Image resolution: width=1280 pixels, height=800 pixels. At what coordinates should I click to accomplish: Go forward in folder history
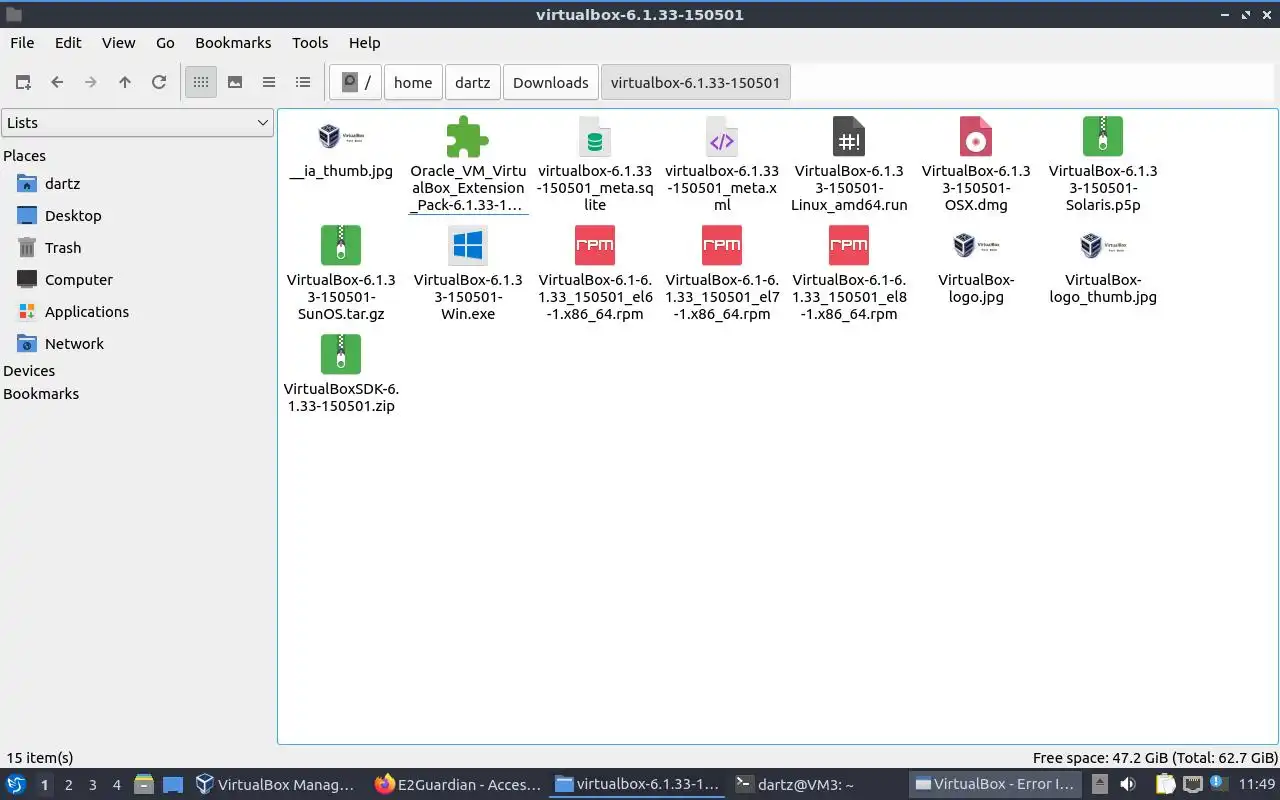91,82
